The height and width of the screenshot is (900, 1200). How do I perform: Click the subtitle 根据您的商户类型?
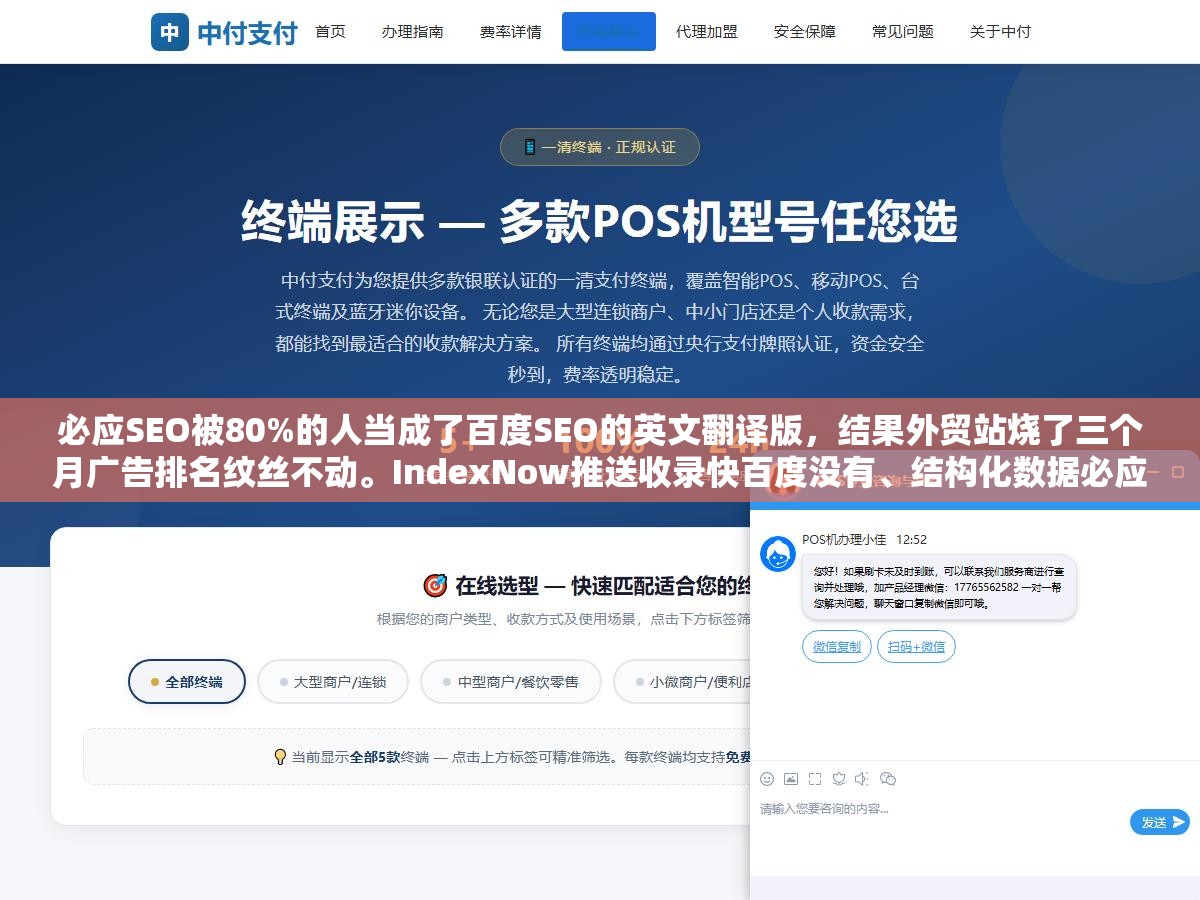point(565,619)
